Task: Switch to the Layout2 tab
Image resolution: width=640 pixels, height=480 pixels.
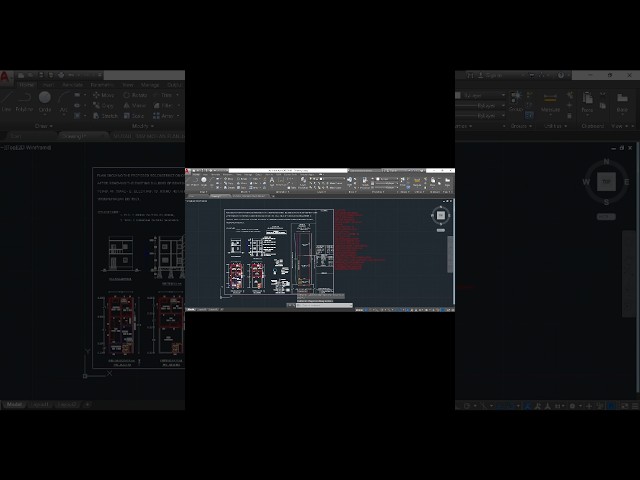Action: click(67, 404)
